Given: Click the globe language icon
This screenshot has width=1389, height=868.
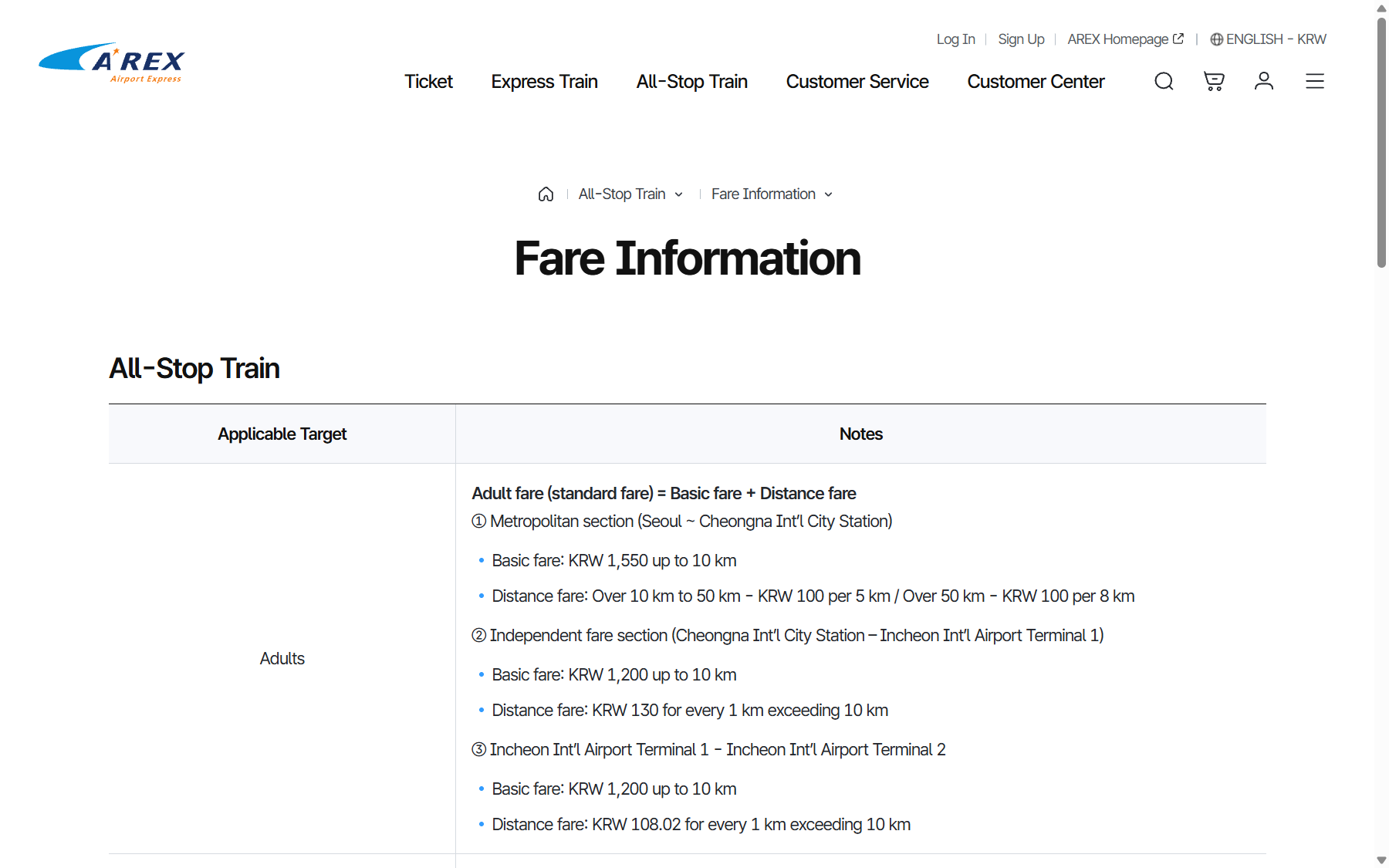Looking at the screenshot, I should [1216, 39].
